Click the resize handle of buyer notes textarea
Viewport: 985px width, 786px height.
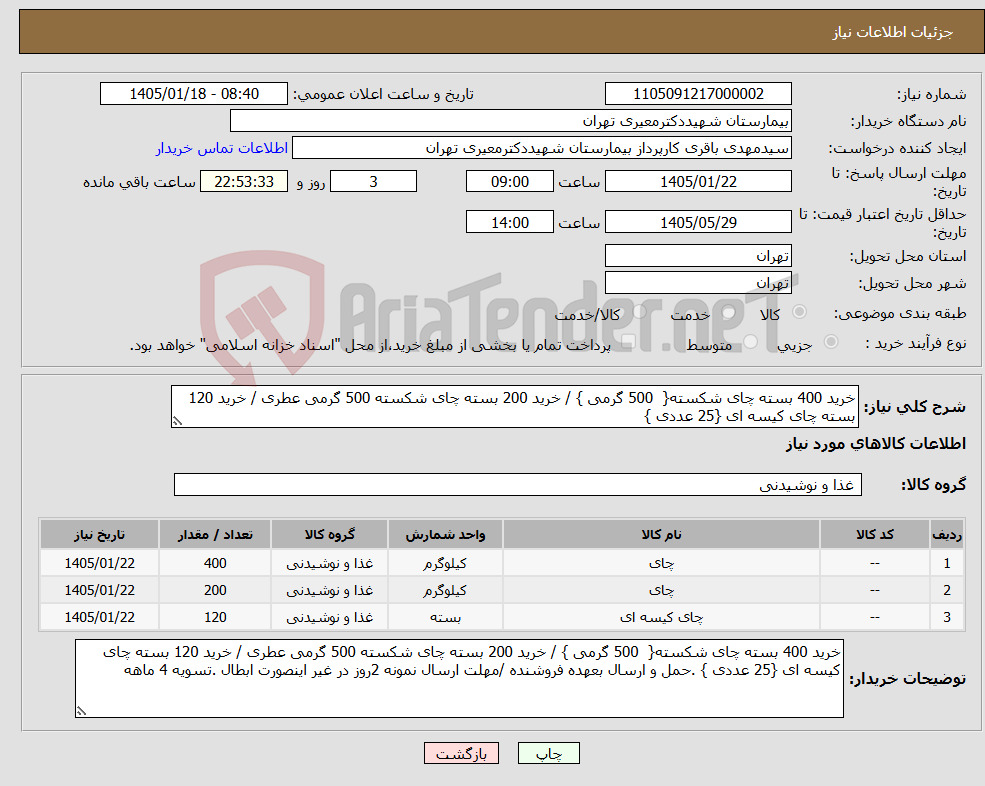(81, 711)
